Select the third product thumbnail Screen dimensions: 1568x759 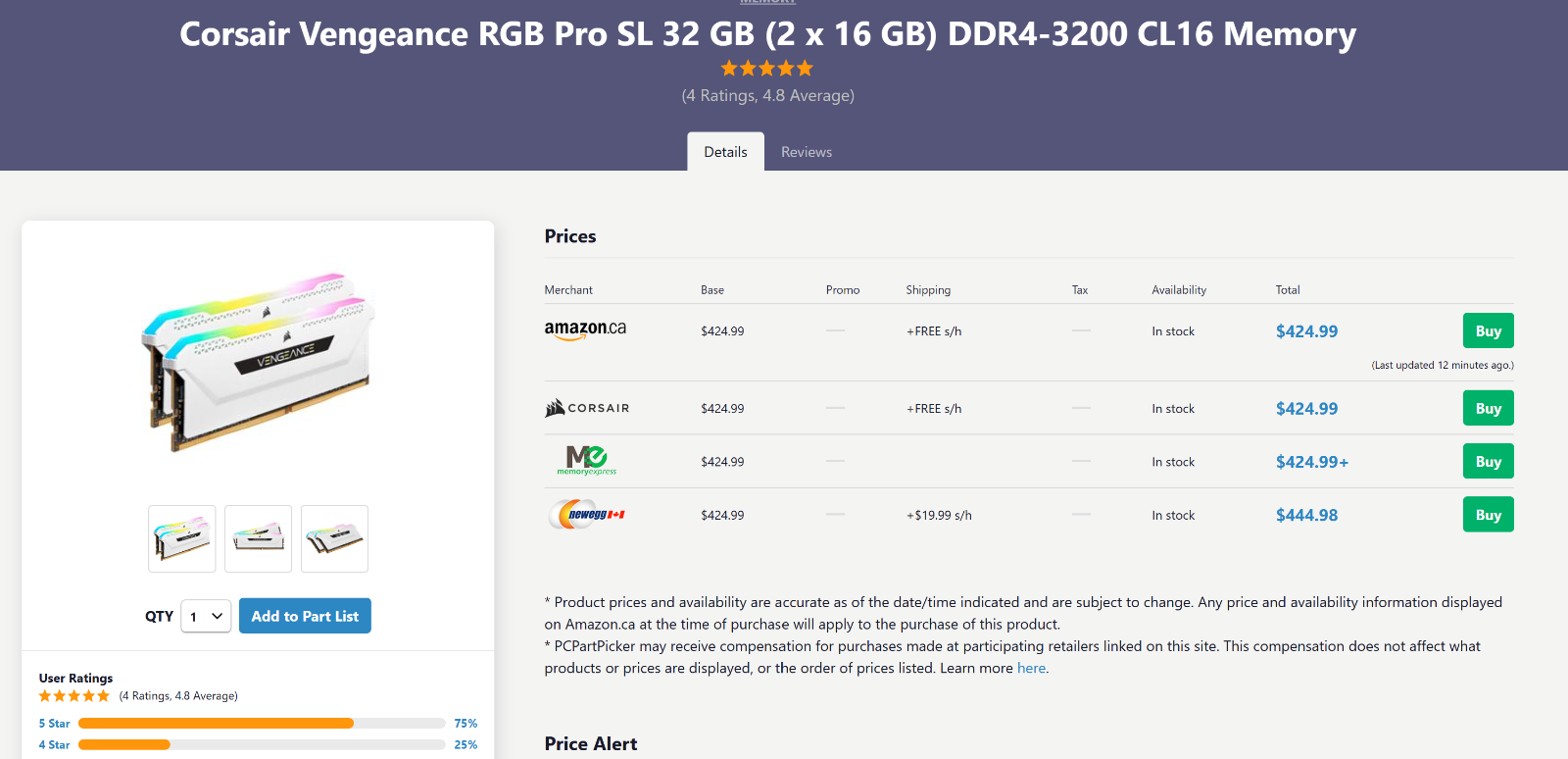[x=334, y=538]
